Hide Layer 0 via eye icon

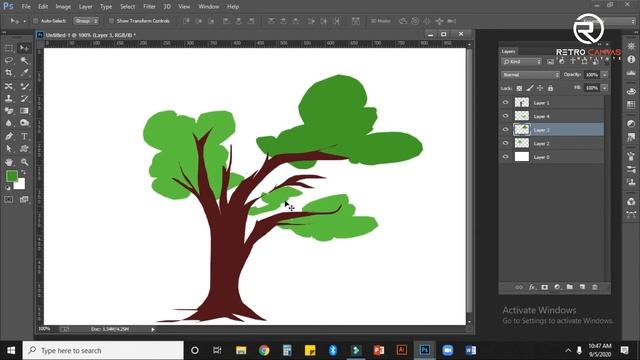pos(506,157)
